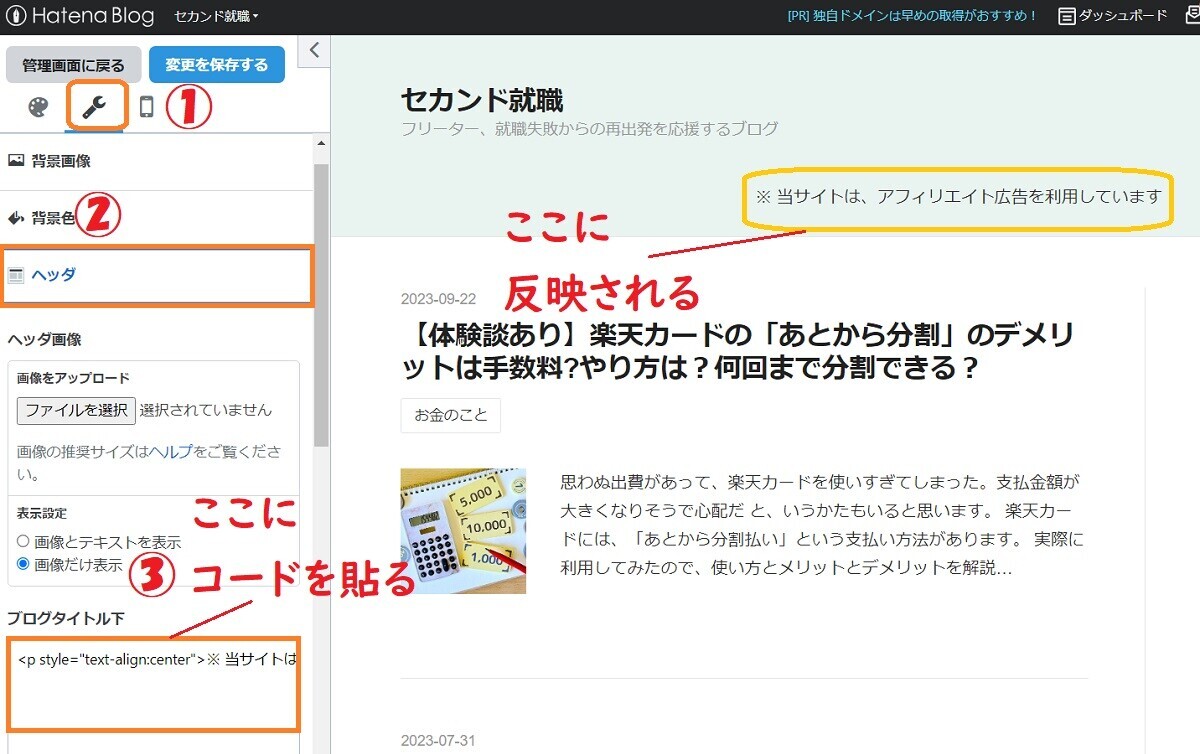
Task: Select the wrench customize icon
Action: click(x=95, y=107)
